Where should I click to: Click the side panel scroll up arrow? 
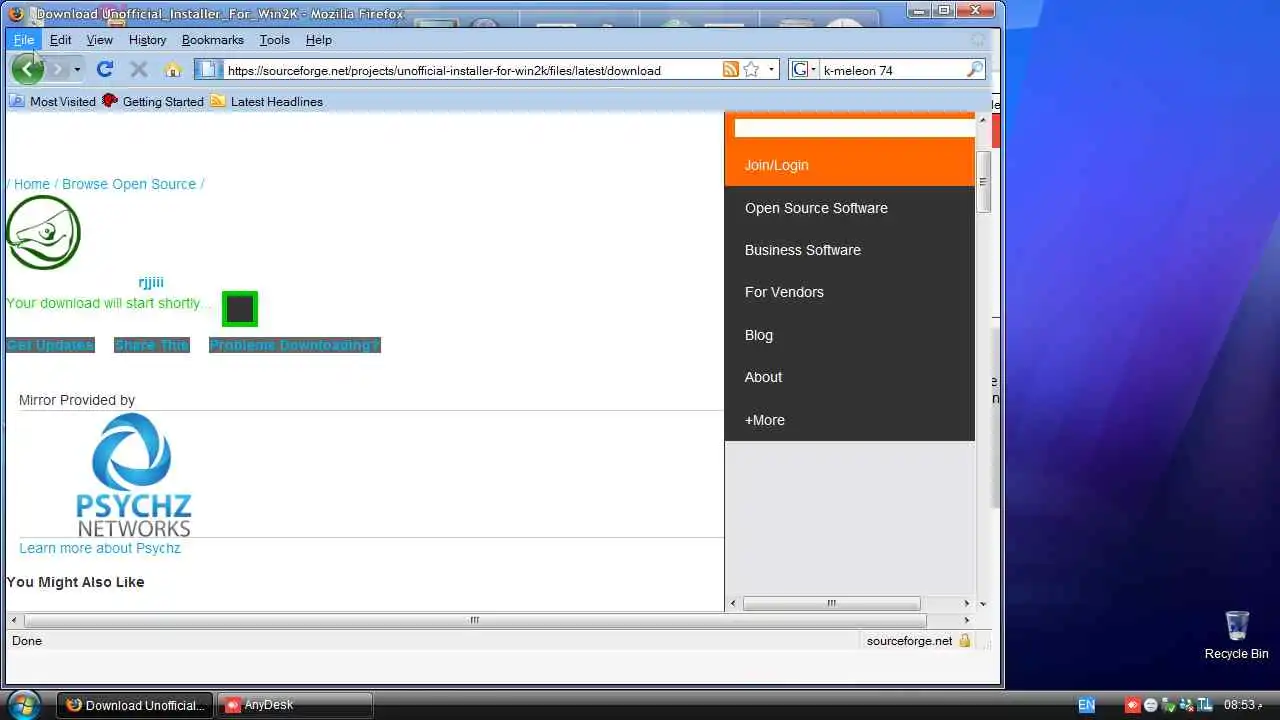tap(983, 120)
